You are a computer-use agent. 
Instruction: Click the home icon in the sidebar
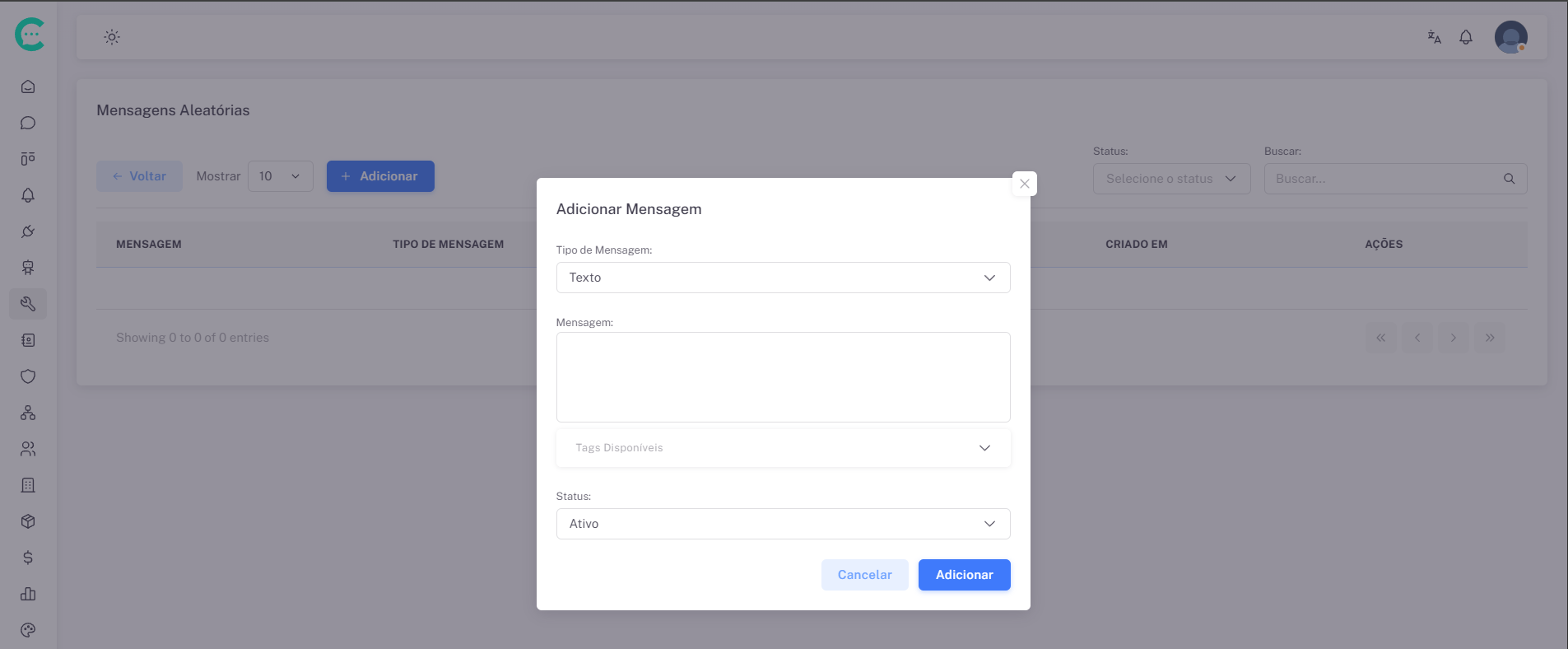pyautogui.click(x=28, y=86)
